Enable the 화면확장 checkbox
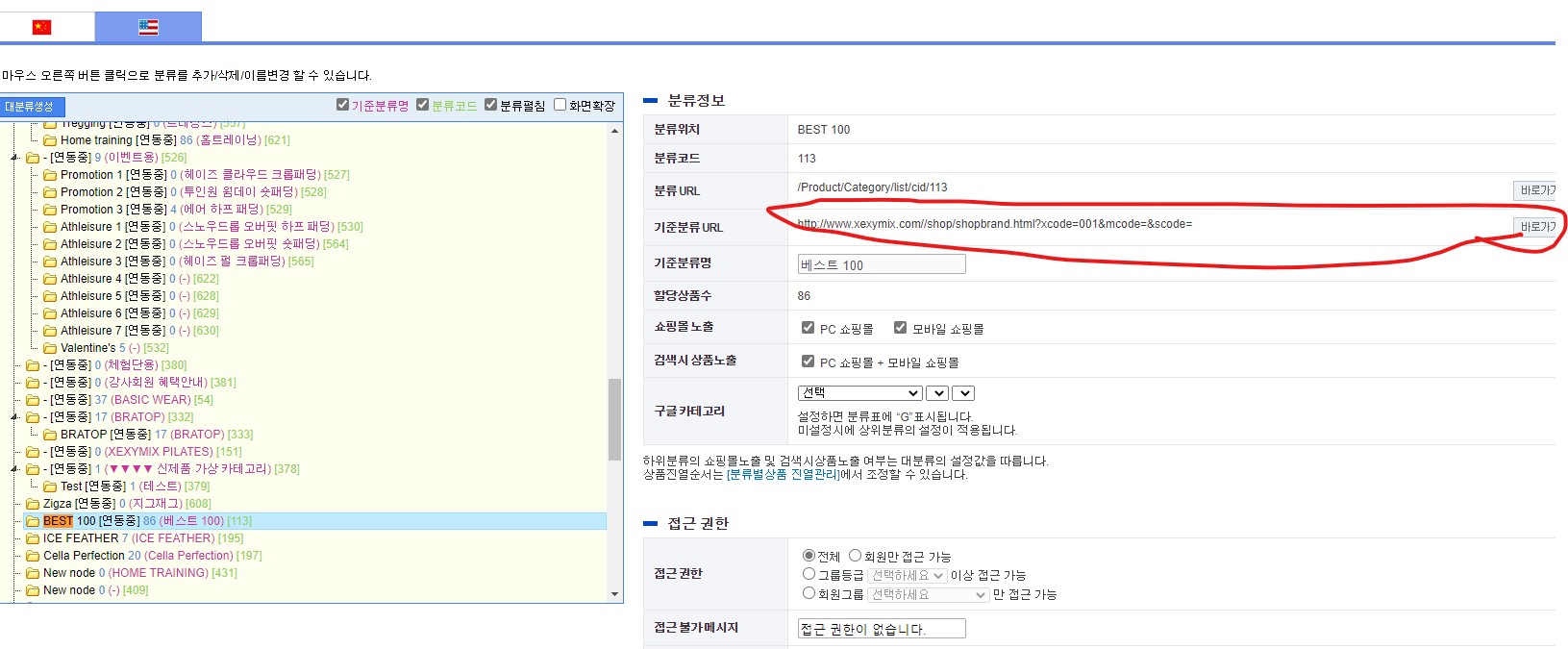This screenshot has width=1568, height=649. 560,105
